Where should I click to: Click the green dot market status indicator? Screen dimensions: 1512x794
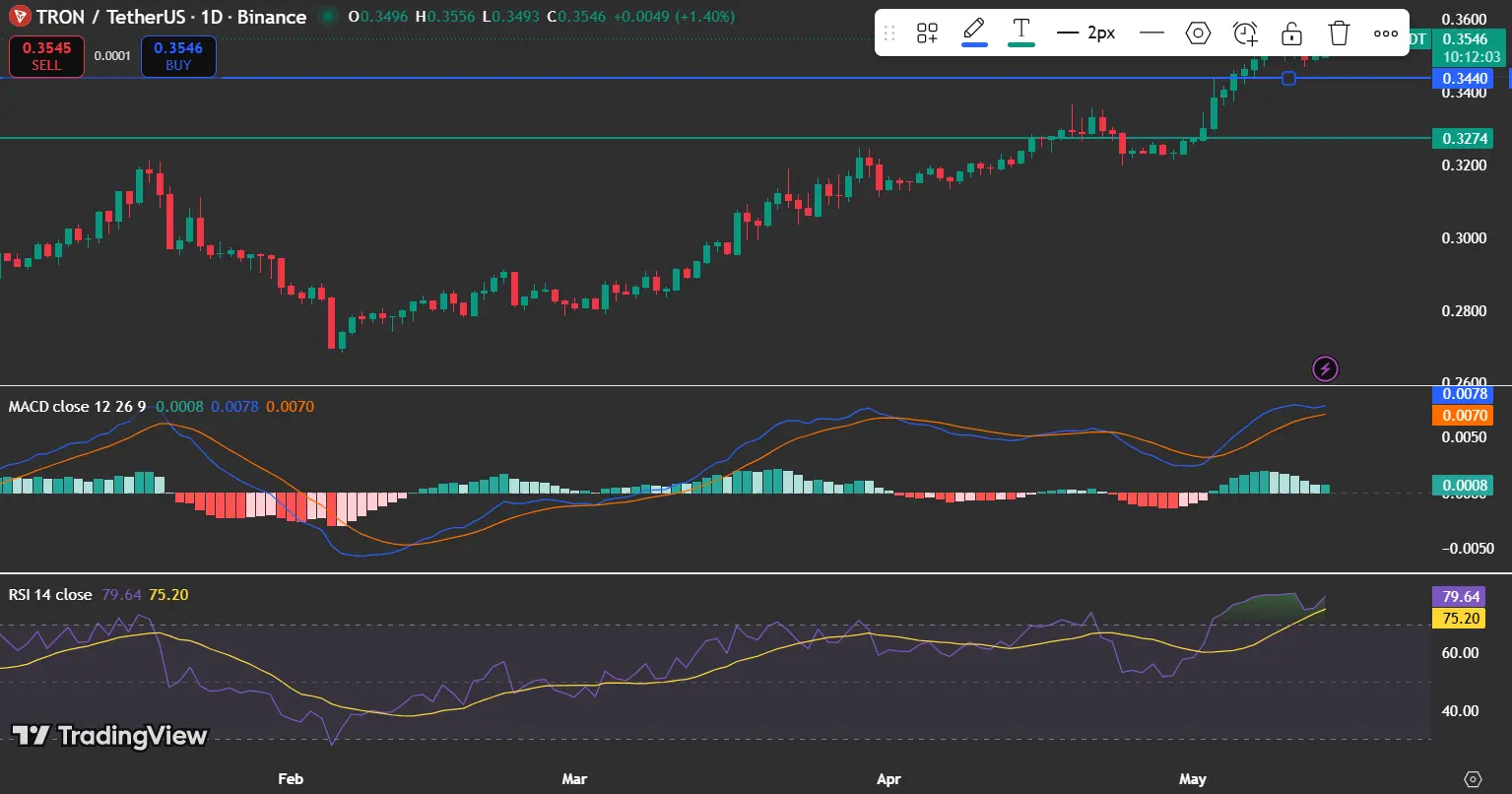[329, 17]
